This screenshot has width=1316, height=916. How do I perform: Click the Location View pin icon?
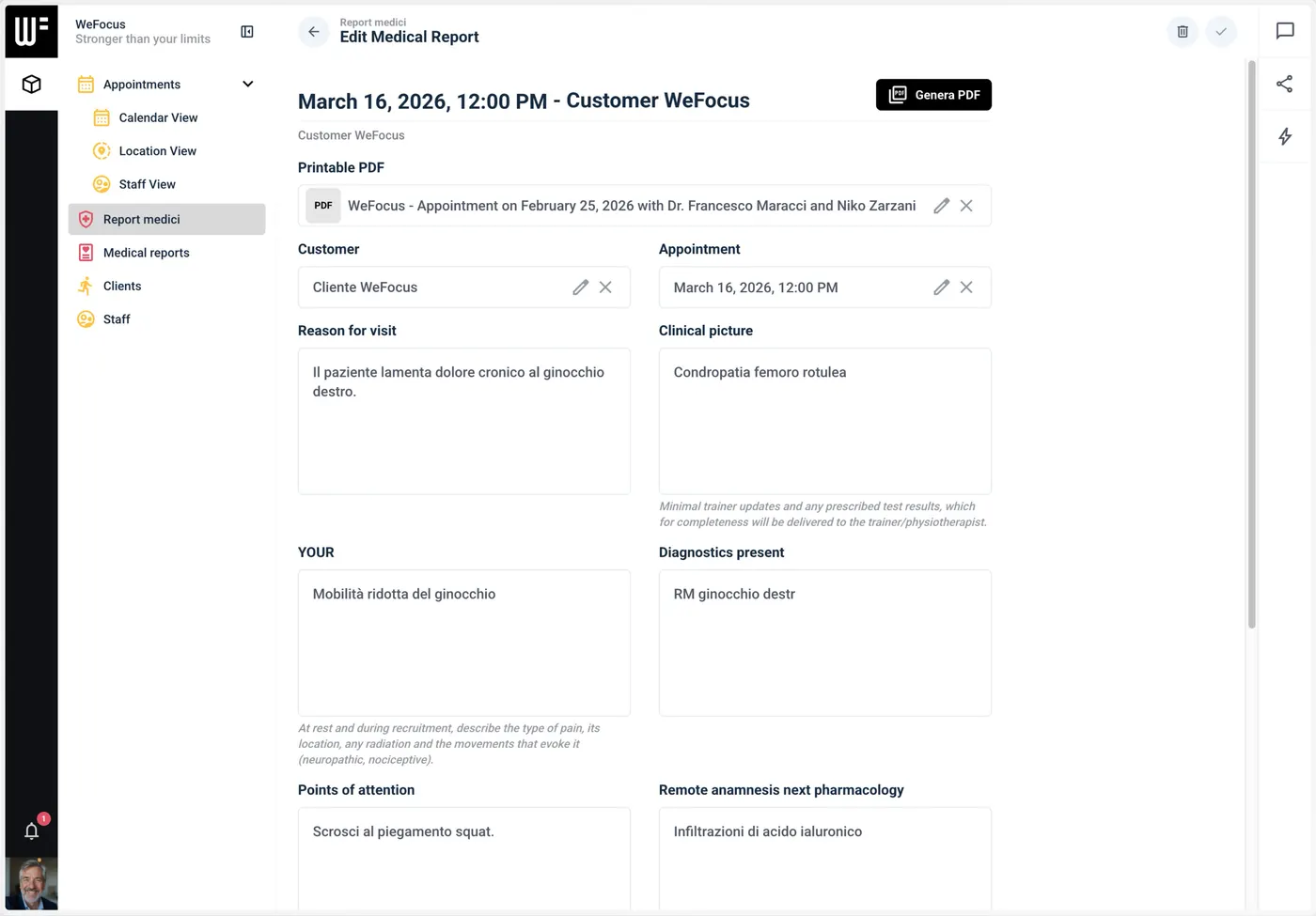102,151
